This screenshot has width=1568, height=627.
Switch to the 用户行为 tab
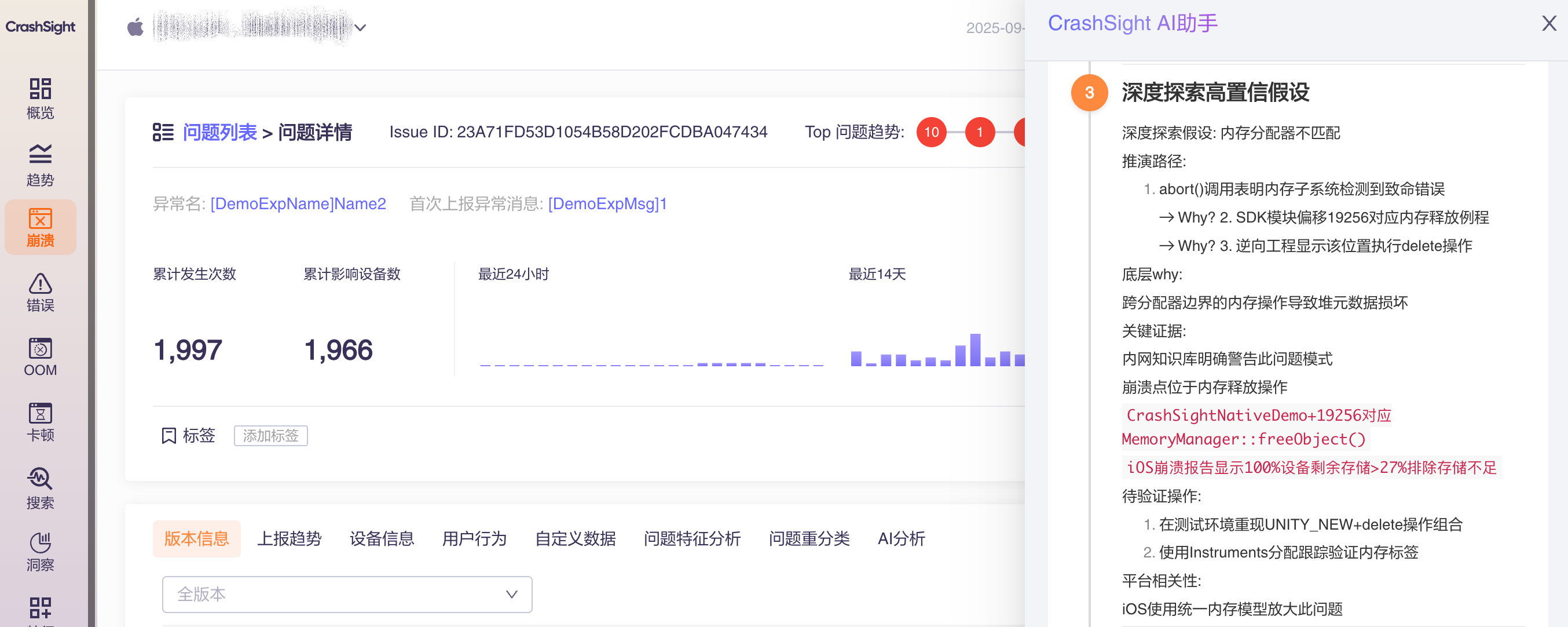pos(474,539)
